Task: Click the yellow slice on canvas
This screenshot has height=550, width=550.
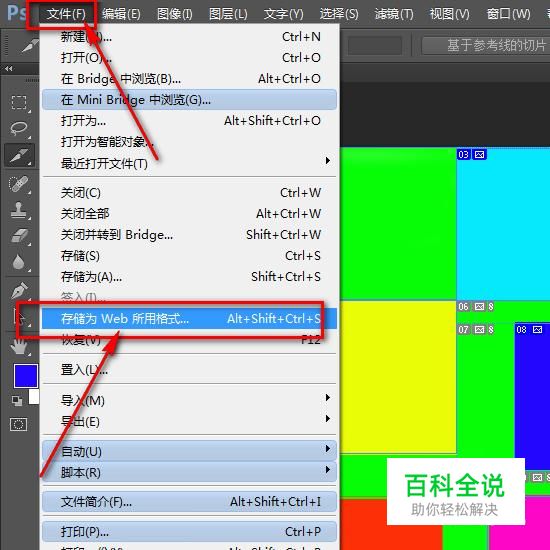Action: [398, 377]
